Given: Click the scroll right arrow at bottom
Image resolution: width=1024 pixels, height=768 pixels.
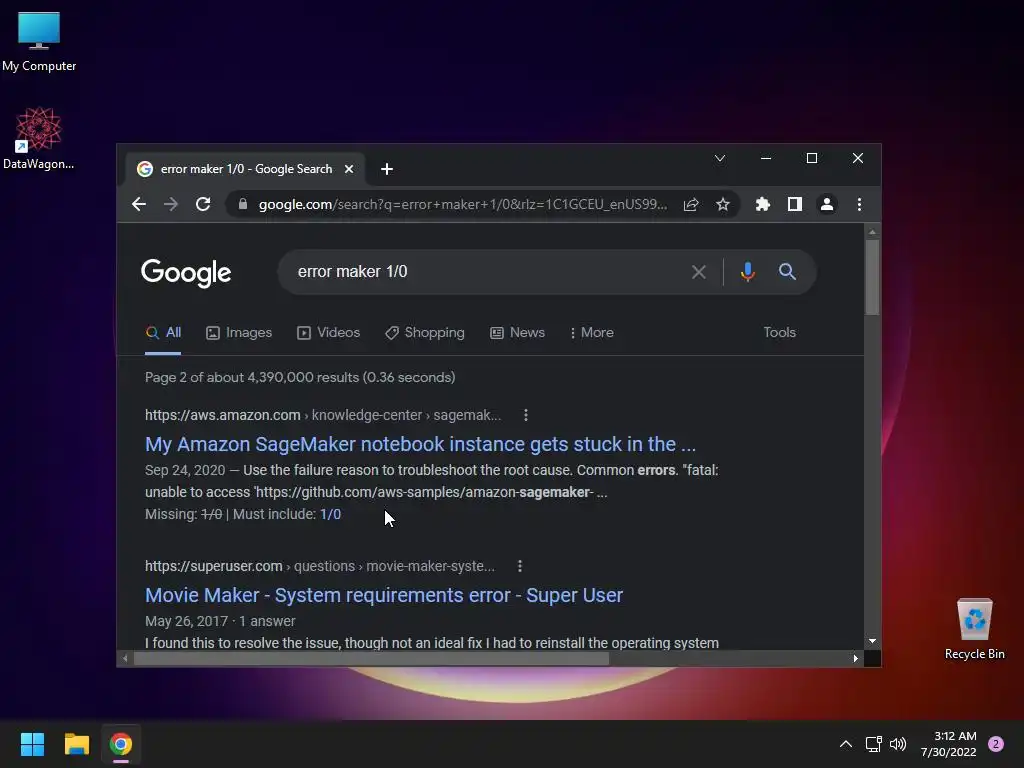Looking at the screenshot, I should [x=856, y=658].
